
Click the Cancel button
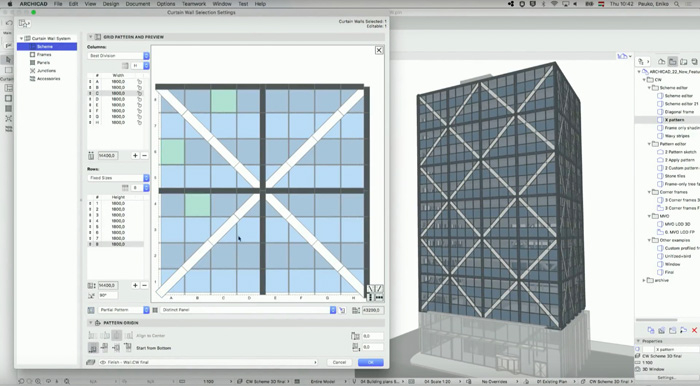[x=339, y=362]
